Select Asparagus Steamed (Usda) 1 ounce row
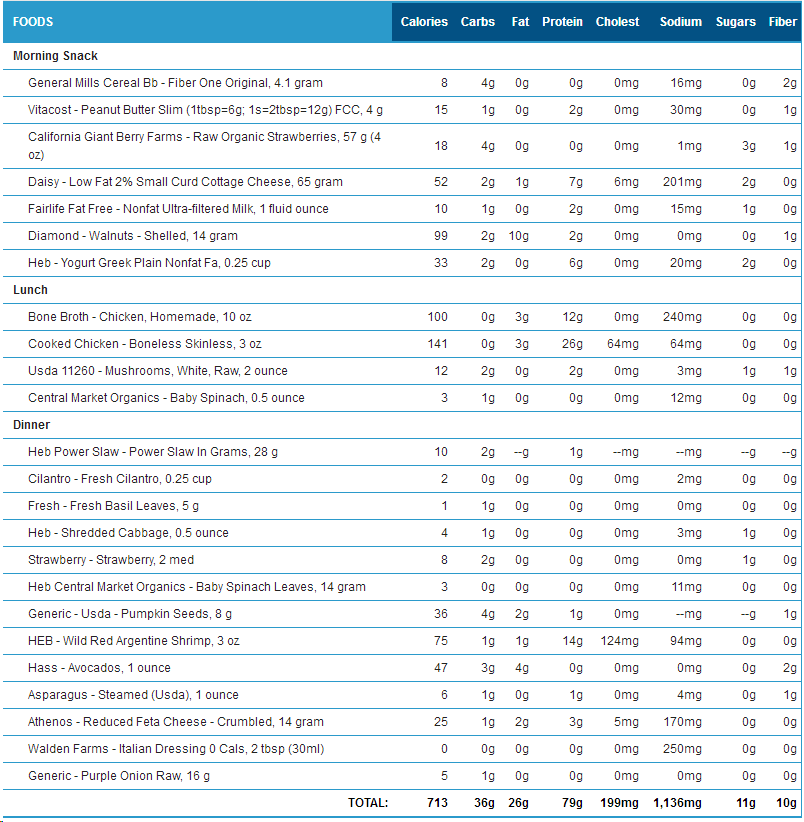The height and width of the screenshot is (822, 804). coord(402,695)
